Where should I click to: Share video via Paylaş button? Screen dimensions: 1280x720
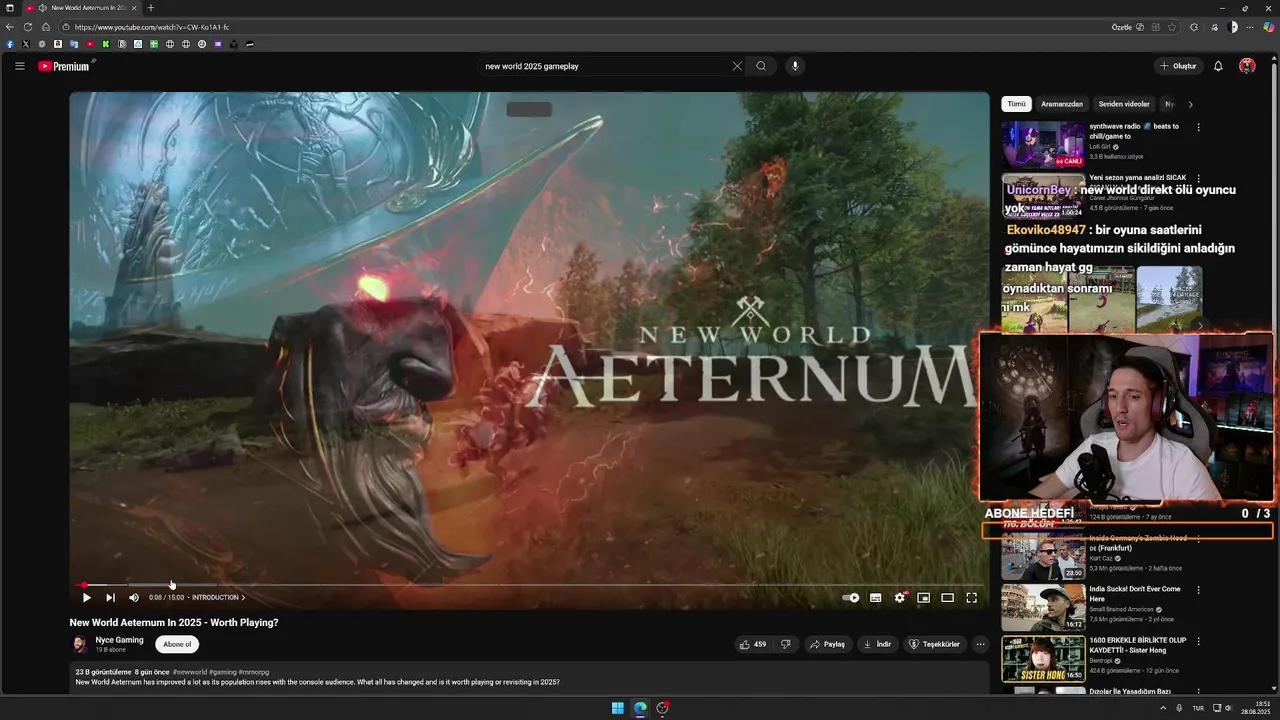click(827, 644)
